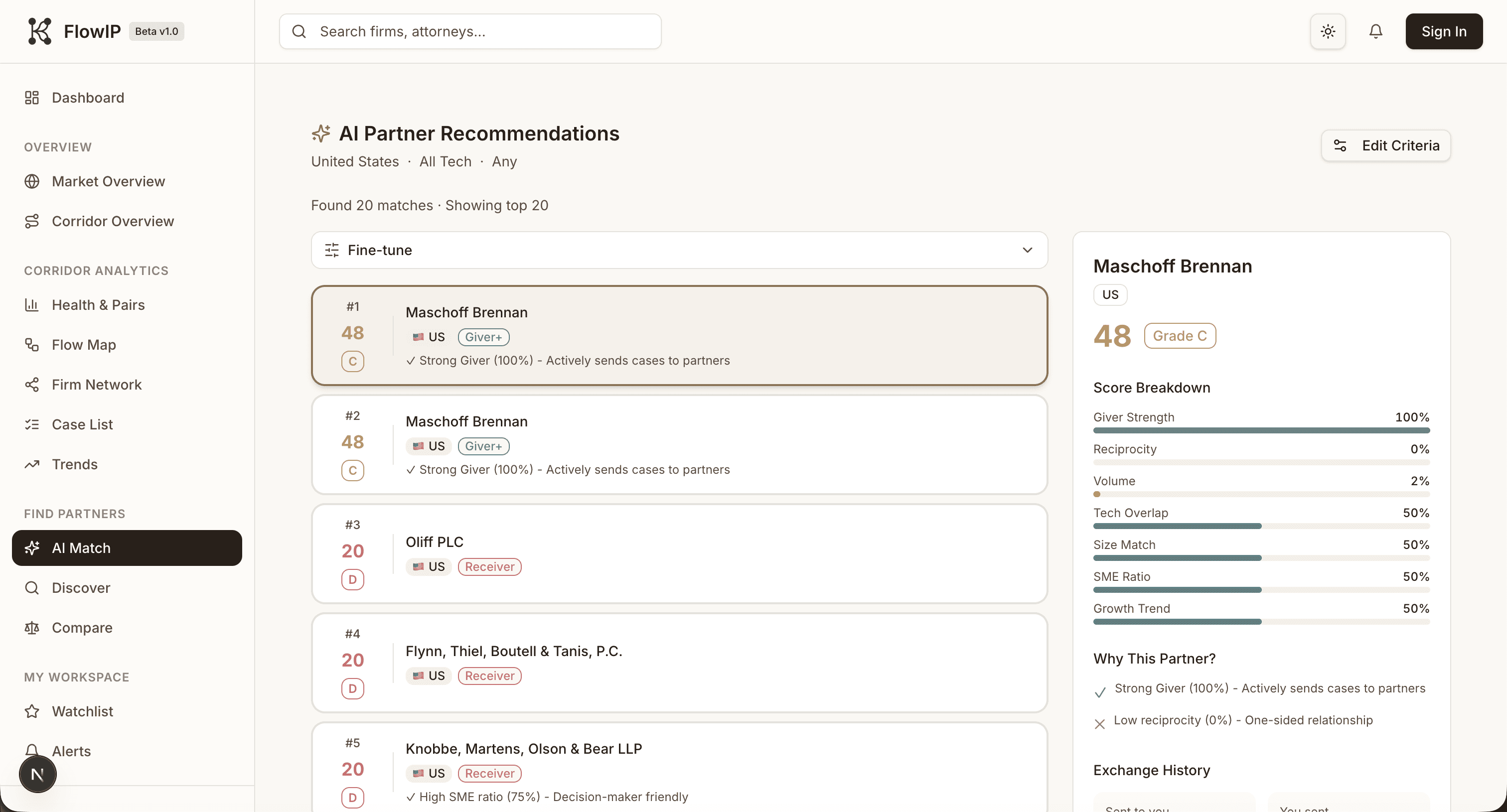Viewport: 1507px width, 812px height.
Task: Select the Firm Network share icon
Action: [32, 385]
